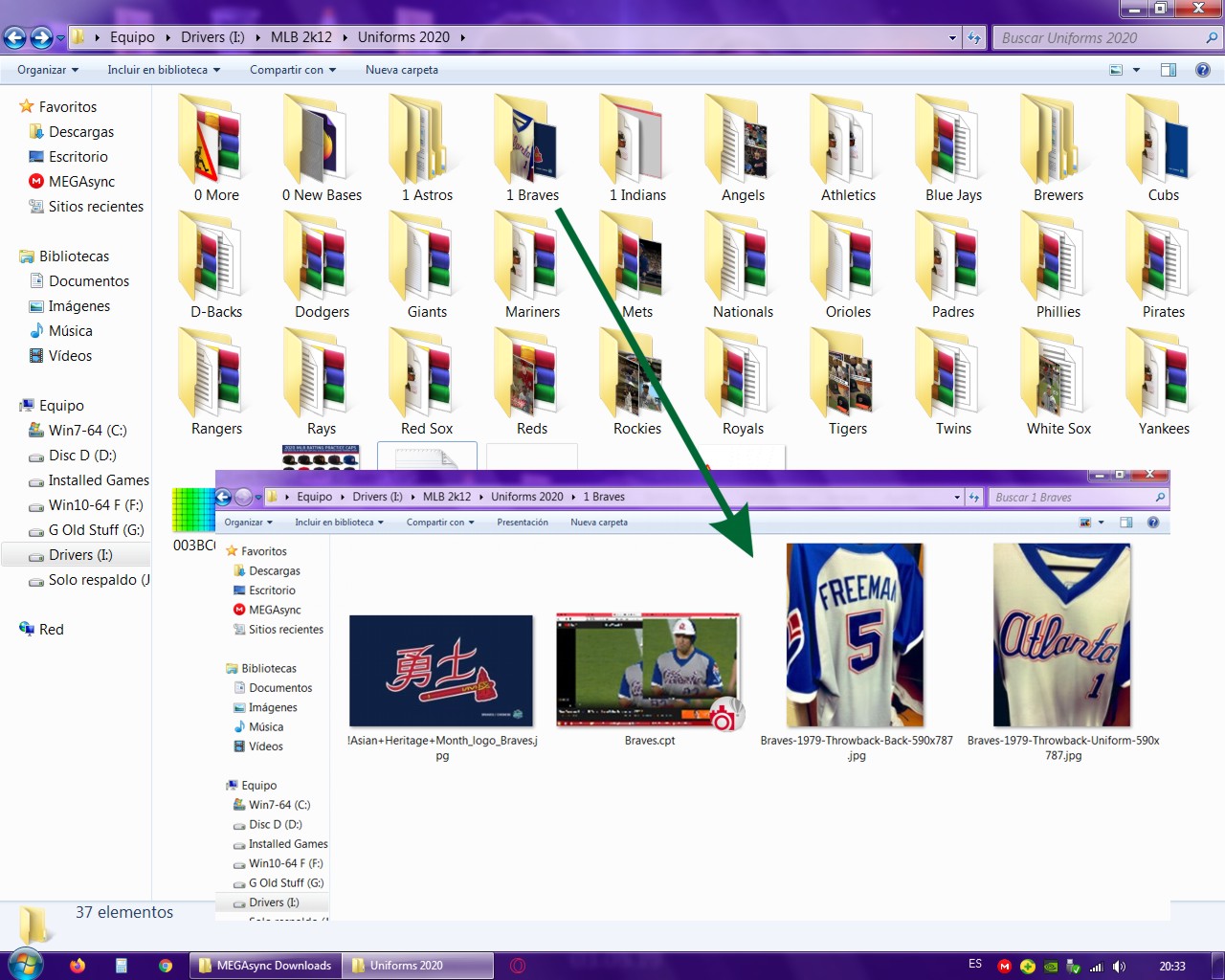Screen dimensions: 1225x980
Task: Toggle the preview pane in 1 Braves window
Action: pyautogui.click(x=1126, y=523)
